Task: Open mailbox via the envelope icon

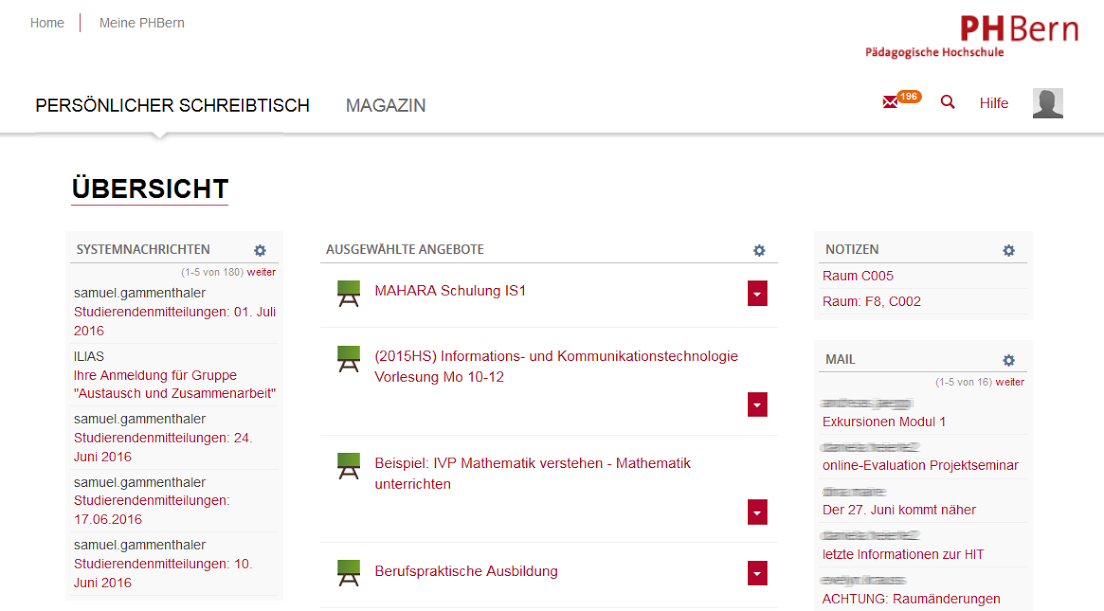Action: point(890,102)
